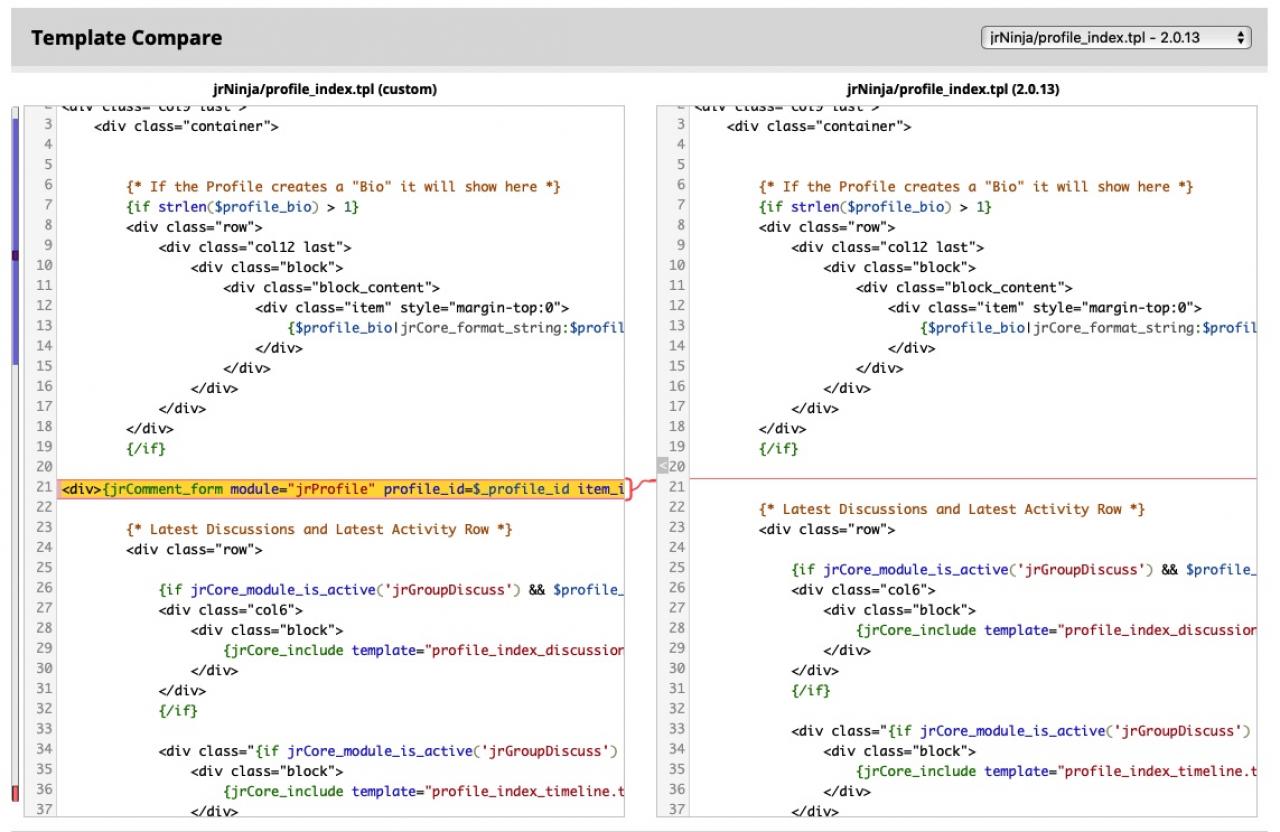Click the container div line in left pane

click(x=186, y=126)
